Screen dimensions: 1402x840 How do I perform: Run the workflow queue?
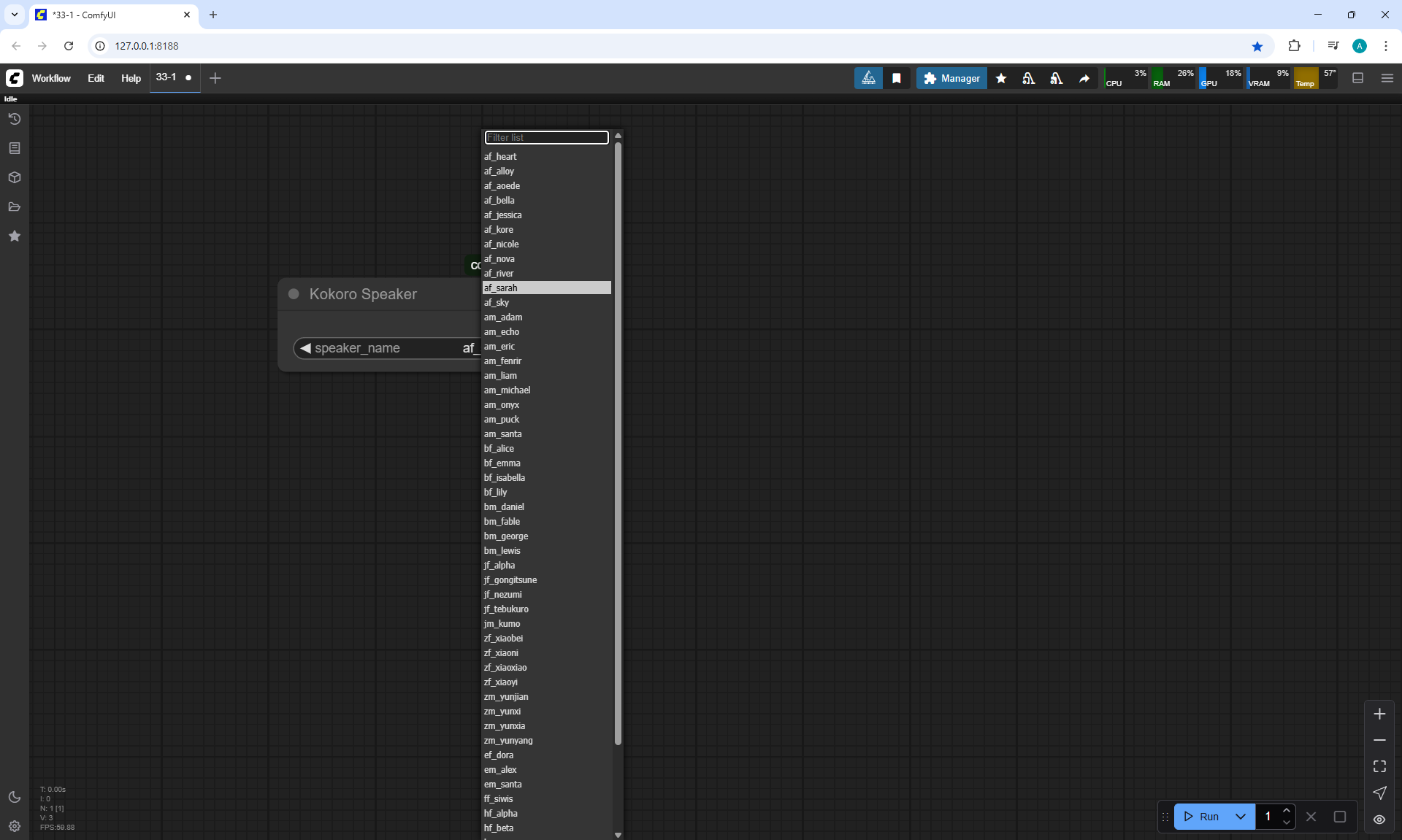[x=1202, y=816]
